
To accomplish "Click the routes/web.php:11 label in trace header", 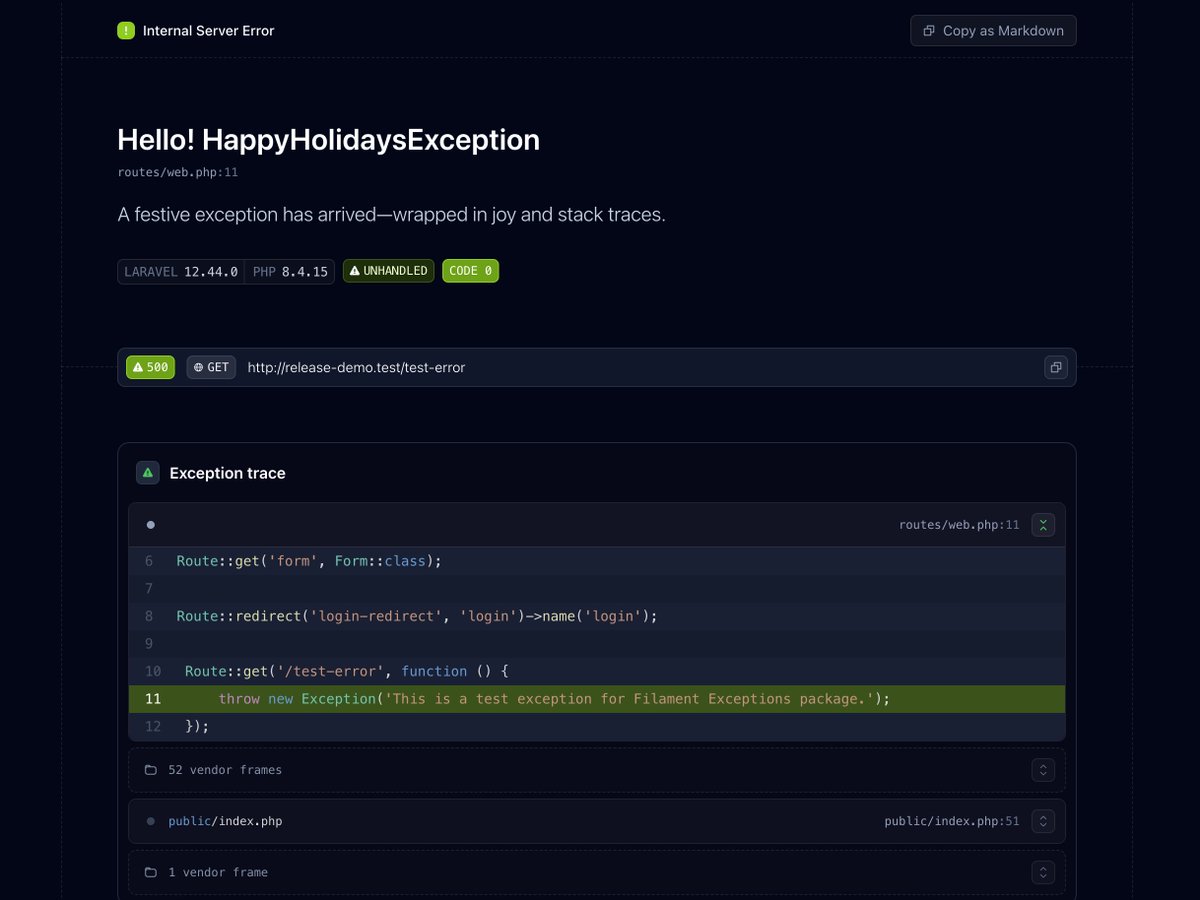I will (x=959, y=525).
